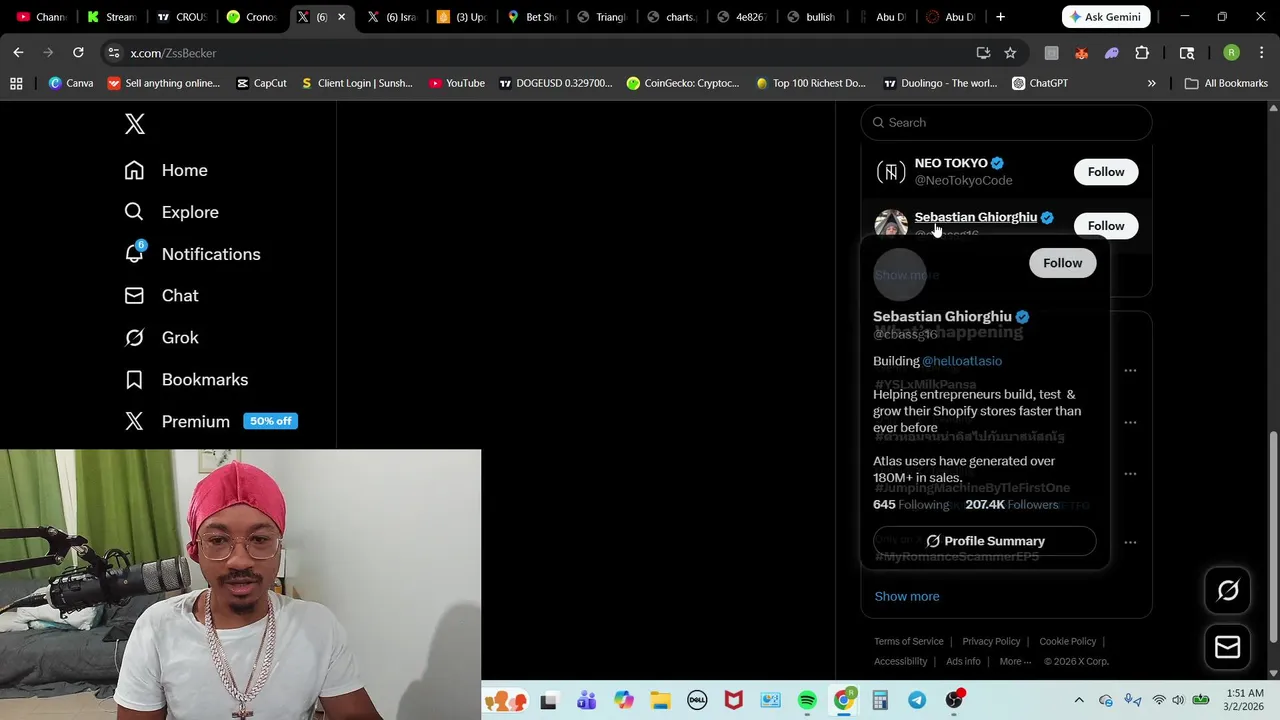1280x720 pixels.
Task: Open the Chrome three-dot menu
Action: (x=1260, y=53)
